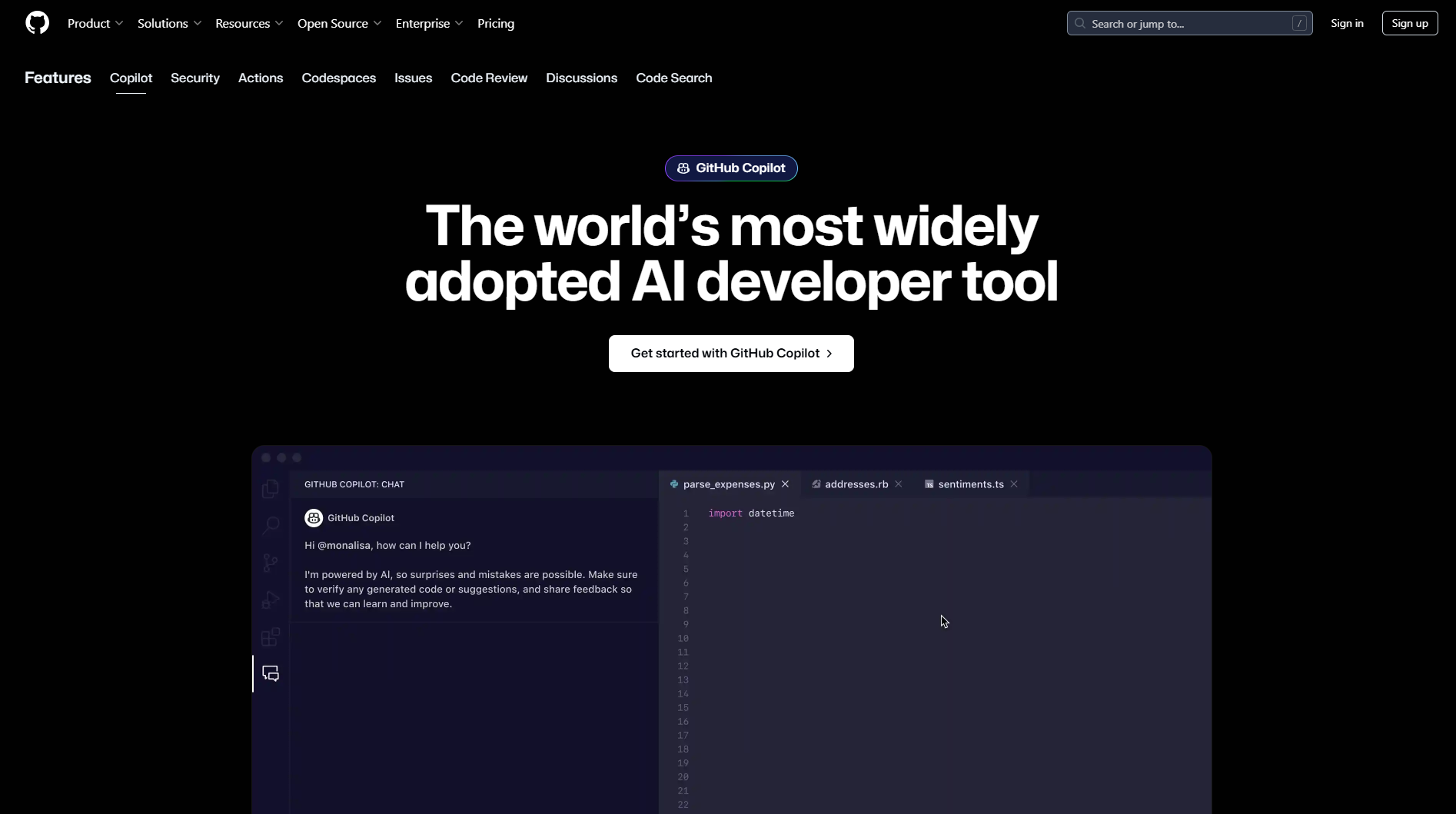This screenshot has height=814, width=1456.
Task: Click line number 22 in editor gutter
Action: click(x=683, y=805)
